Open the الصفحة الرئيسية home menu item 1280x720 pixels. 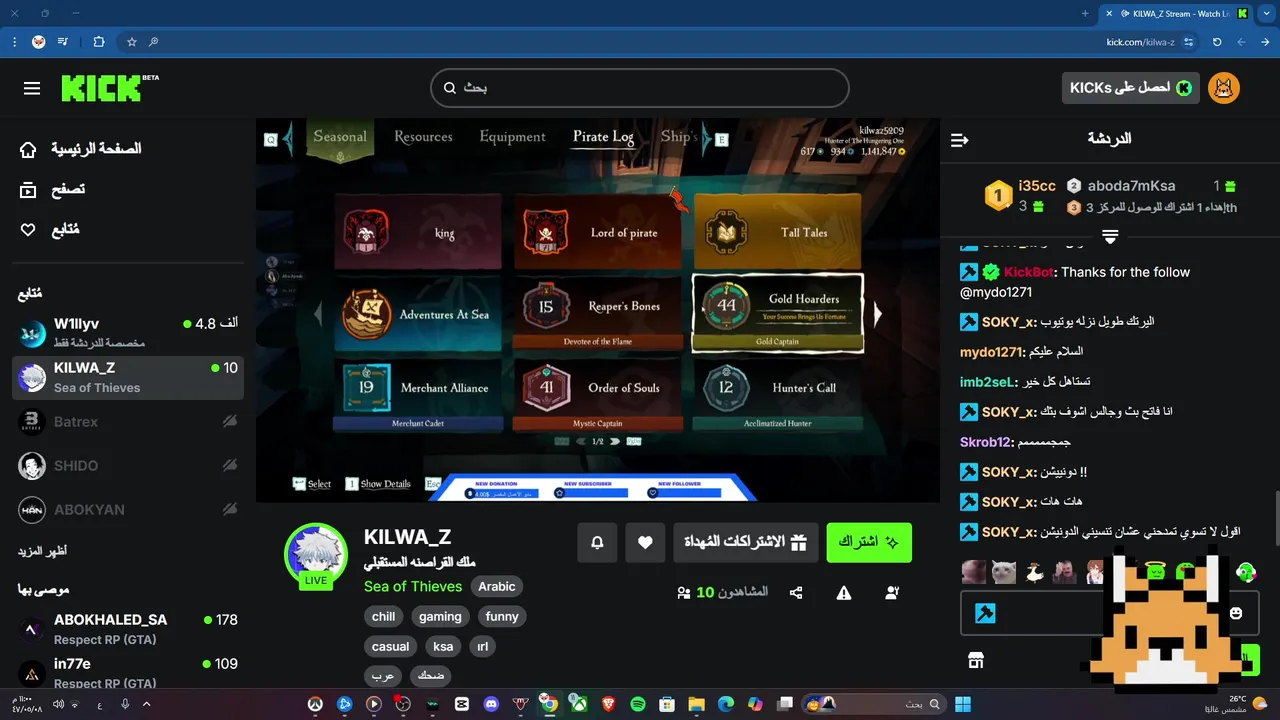click(x=96, y=149)
